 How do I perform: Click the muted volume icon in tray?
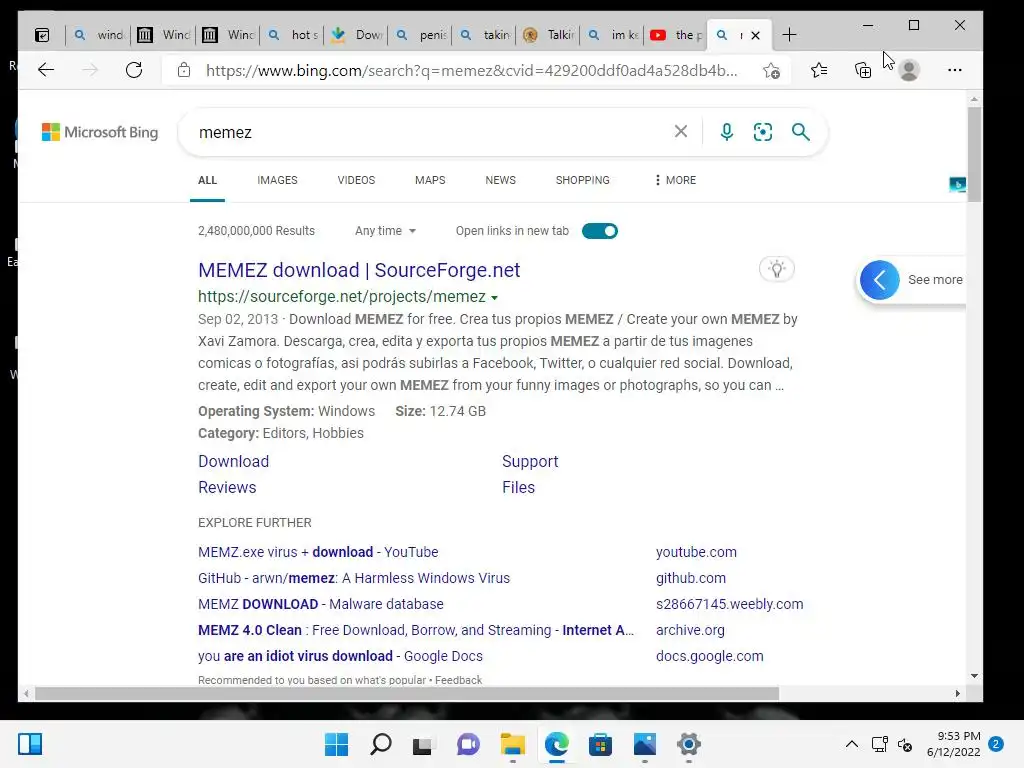(x=904, y=744)
